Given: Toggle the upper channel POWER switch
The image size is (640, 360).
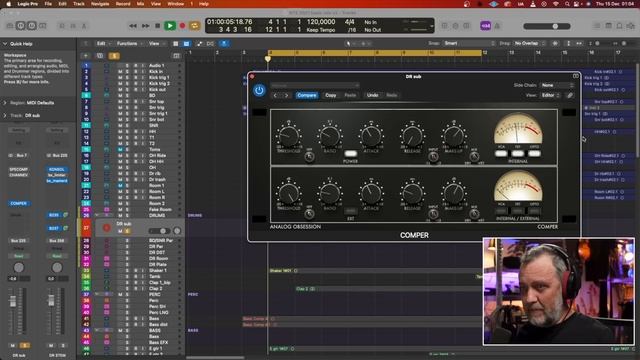Looking at the screenshot, I should pyautogui.click(x=350, y=154).
